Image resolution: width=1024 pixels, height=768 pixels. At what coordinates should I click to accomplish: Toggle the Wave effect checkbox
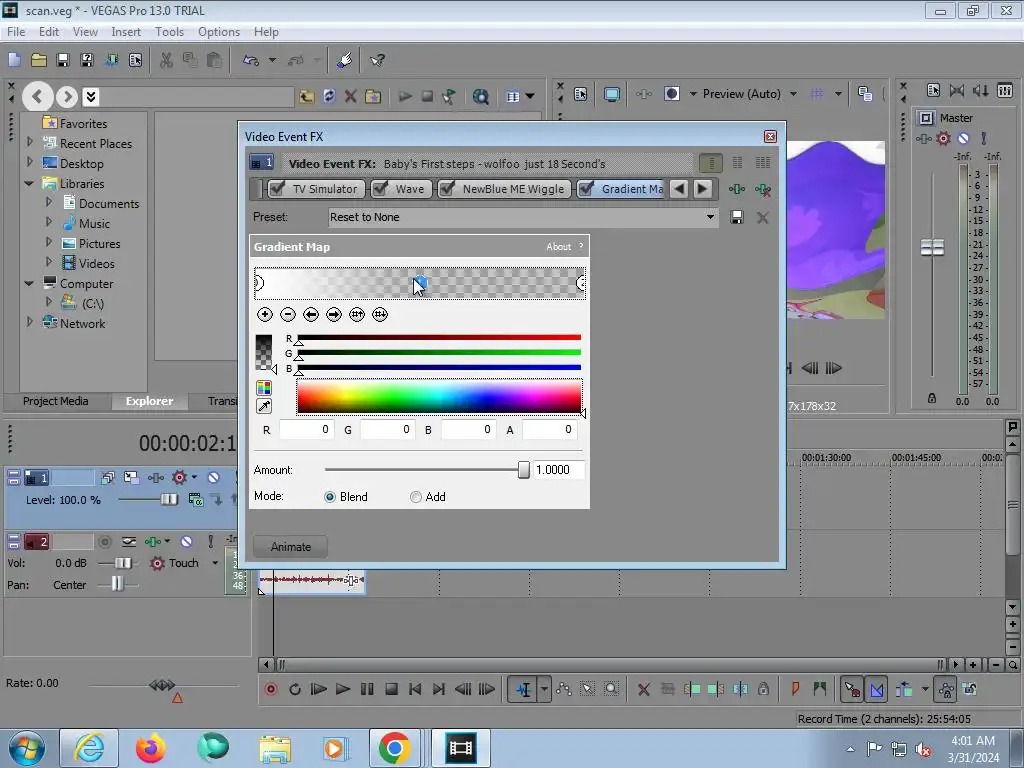[x=380, y=189]
